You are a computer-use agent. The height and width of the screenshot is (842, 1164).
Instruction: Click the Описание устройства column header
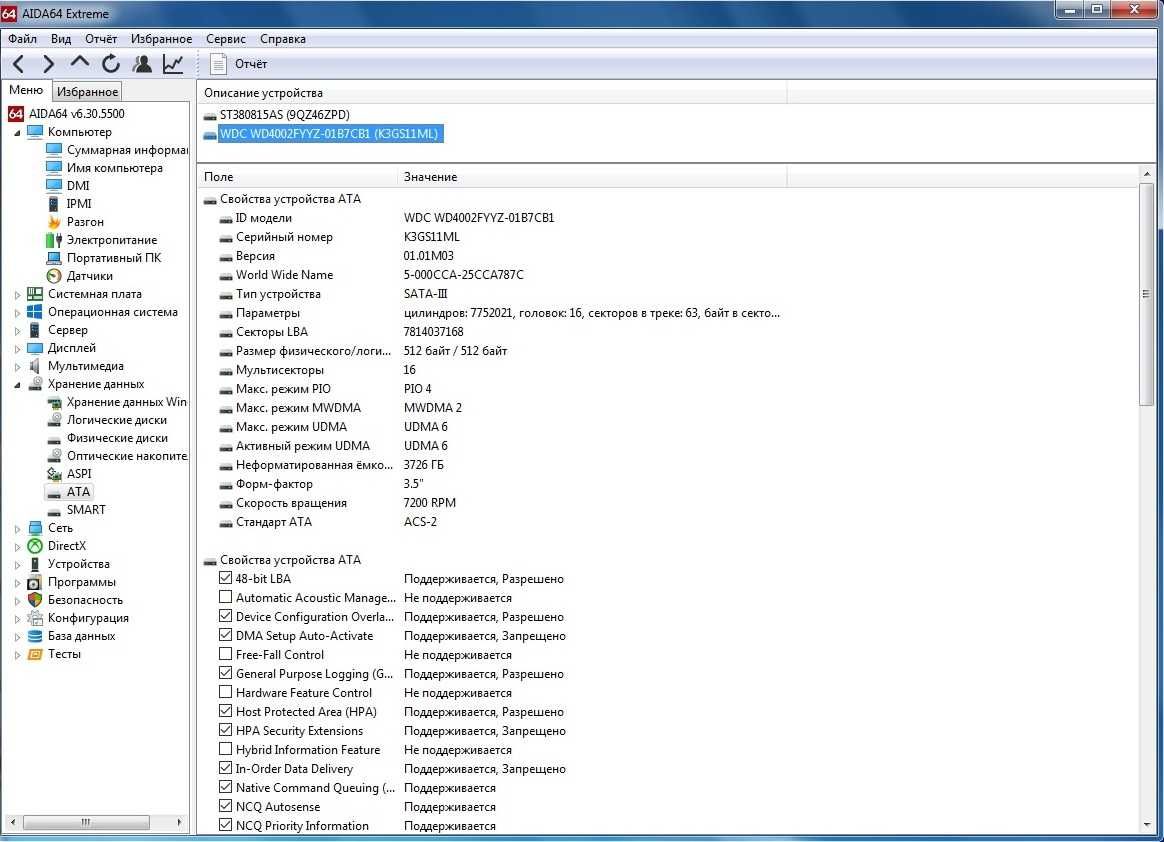tap(491, 93)
